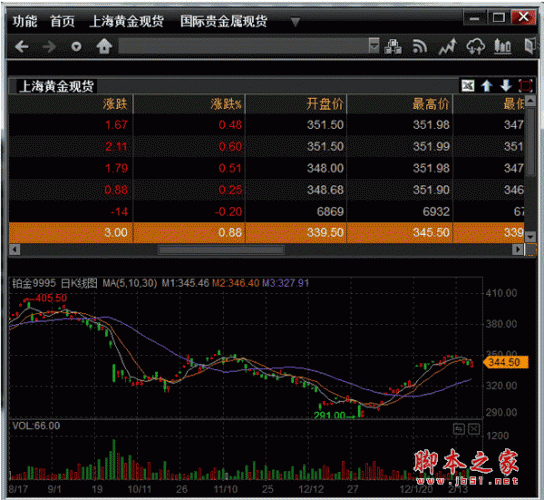Screen dimensions: 544x500
Task: Click the M2:346.40 moving average value
Action: coord(236,283)
